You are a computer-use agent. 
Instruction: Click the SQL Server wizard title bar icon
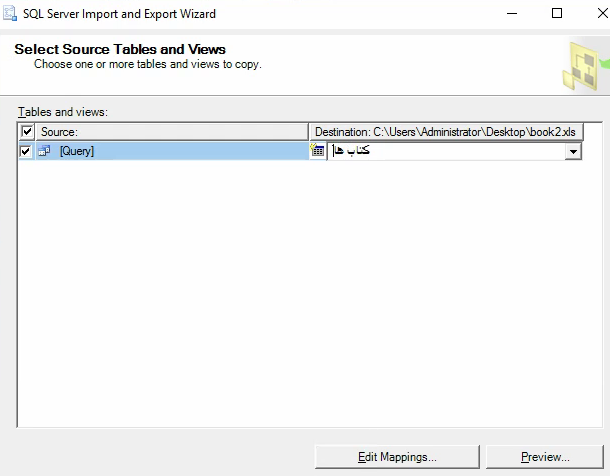click(x=10, y=14)
